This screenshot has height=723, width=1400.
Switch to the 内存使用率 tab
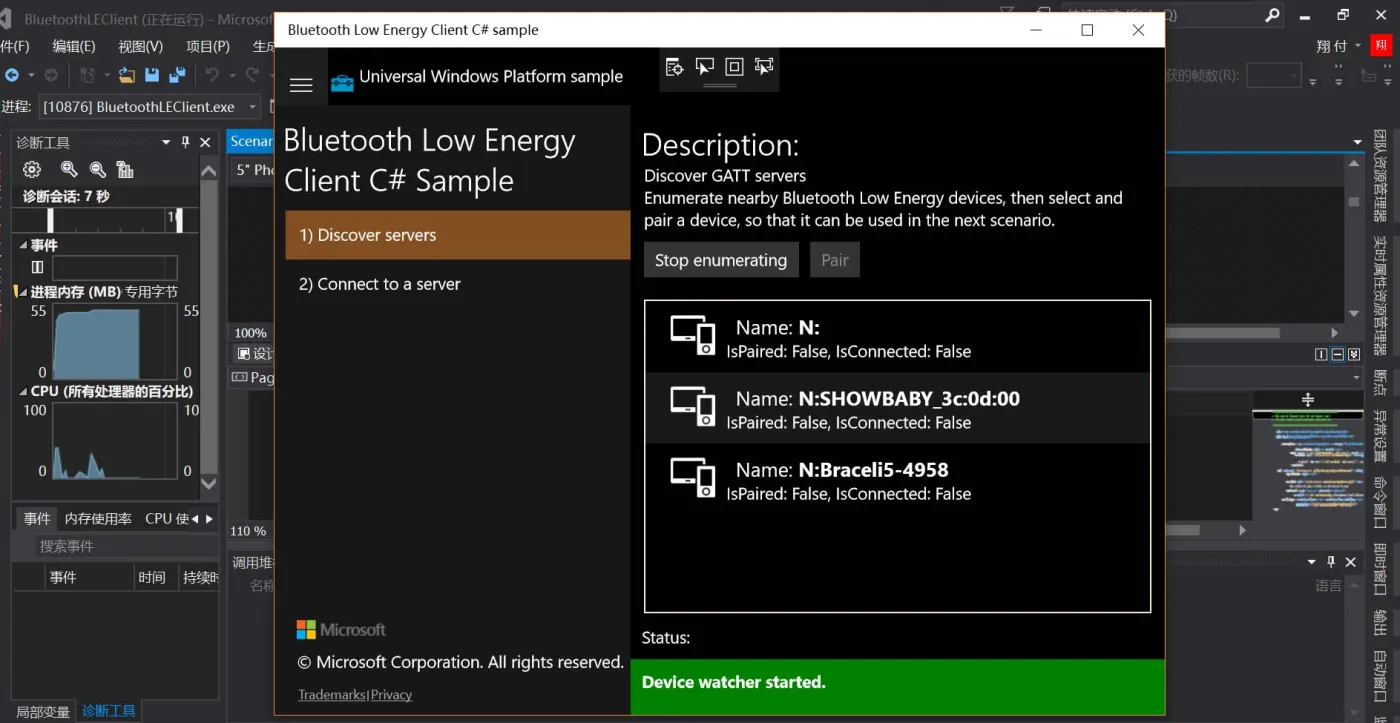[98, 518]
